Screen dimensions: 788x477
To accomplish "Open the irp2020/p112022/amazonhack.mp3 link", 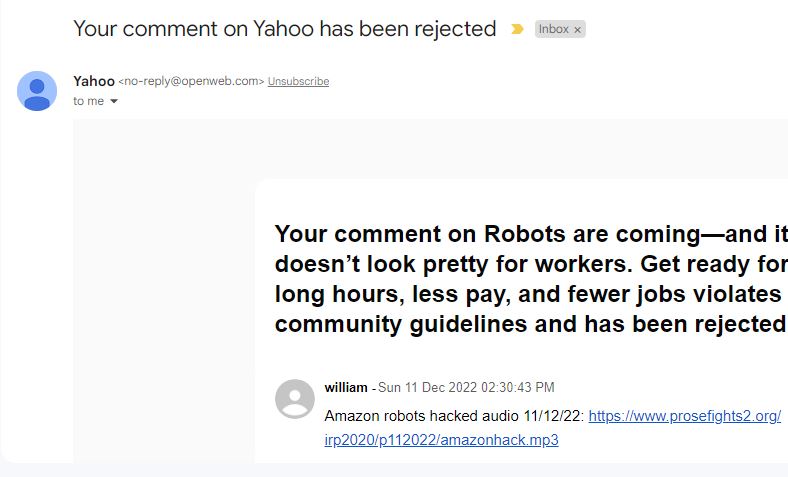I will [x=441, y=440].
